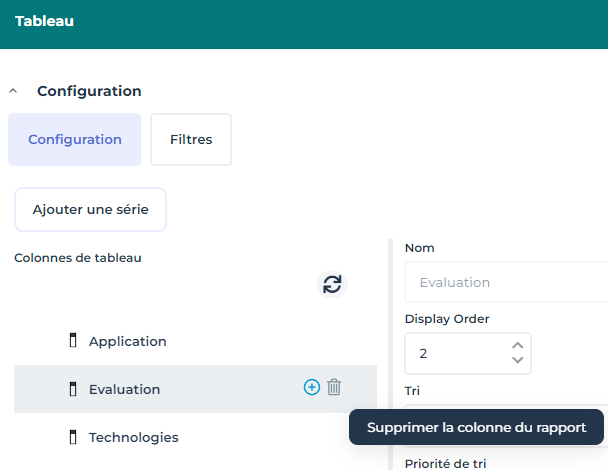Click the column icon beside Application
This screenshot has height=470, width=608.
tap(73, 341)
